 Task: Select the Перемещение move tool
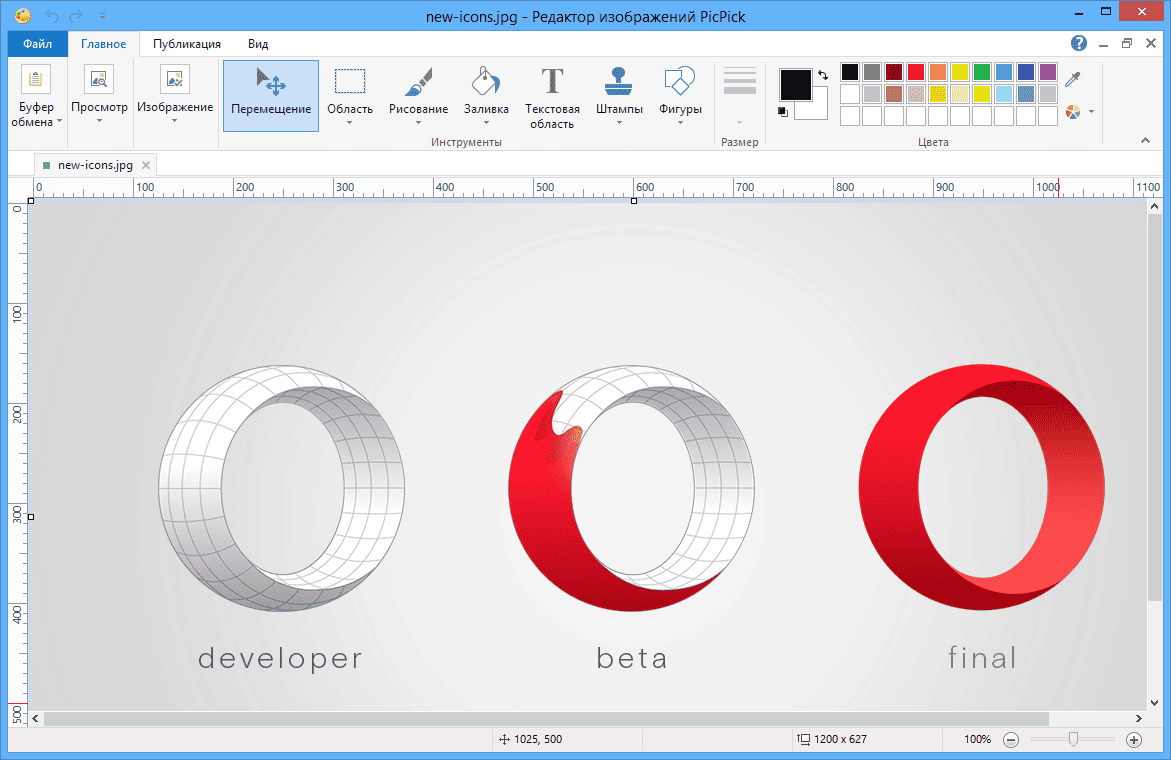270,96
